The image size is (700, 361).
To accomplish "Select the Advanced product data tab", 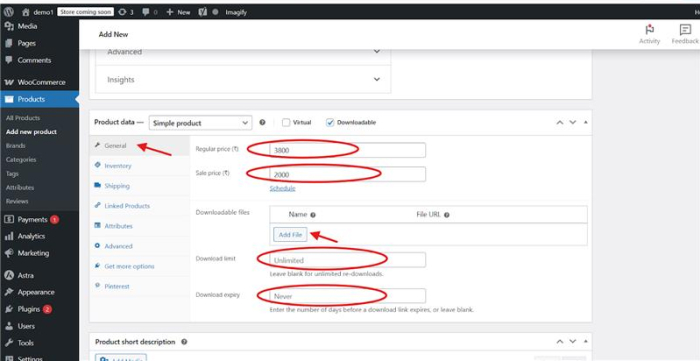I will (140, 246).
